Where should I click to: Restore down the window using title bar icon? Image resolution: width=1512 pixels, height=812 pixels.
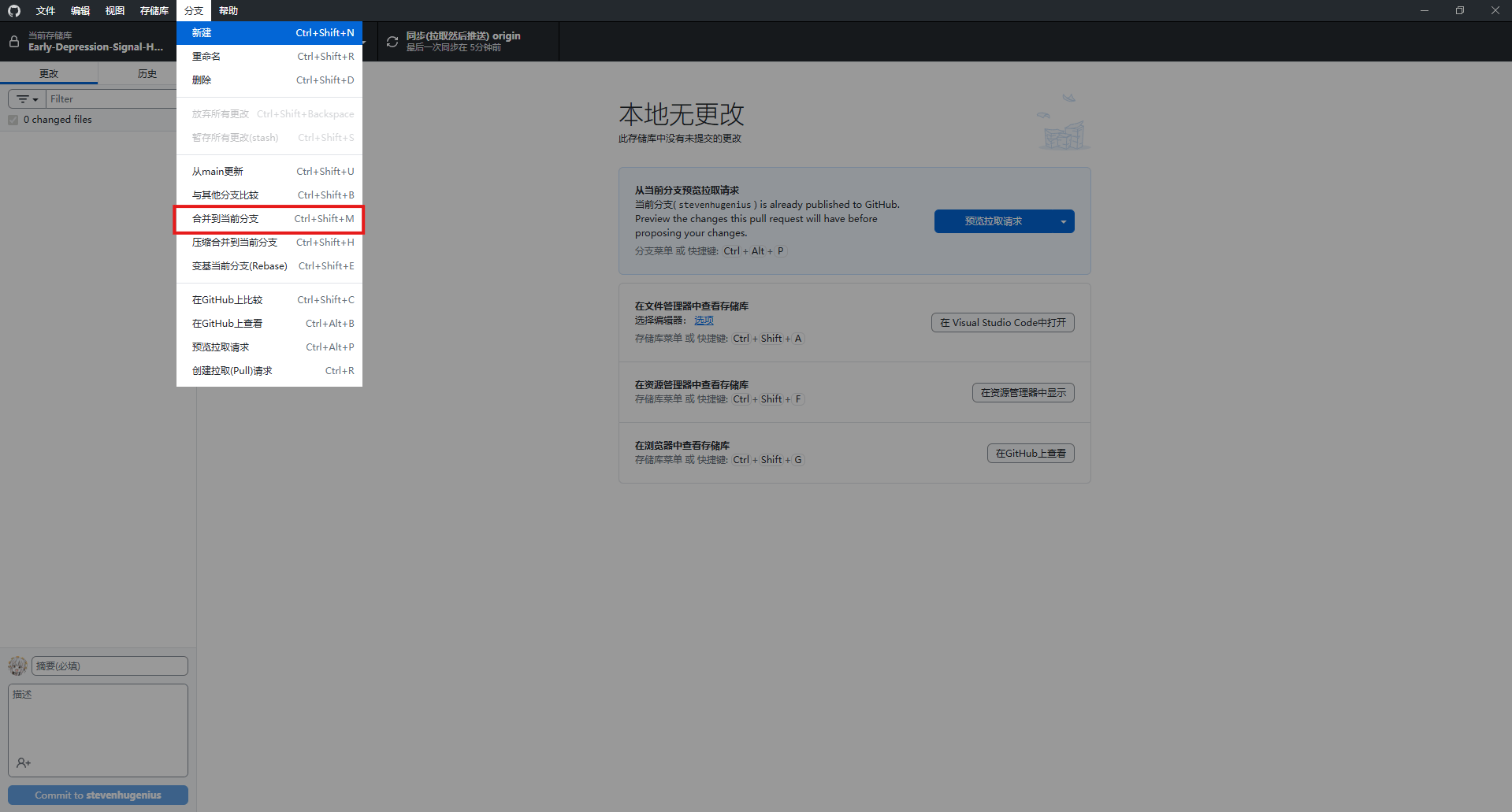pyautogui.click(x=1459, y=10)
